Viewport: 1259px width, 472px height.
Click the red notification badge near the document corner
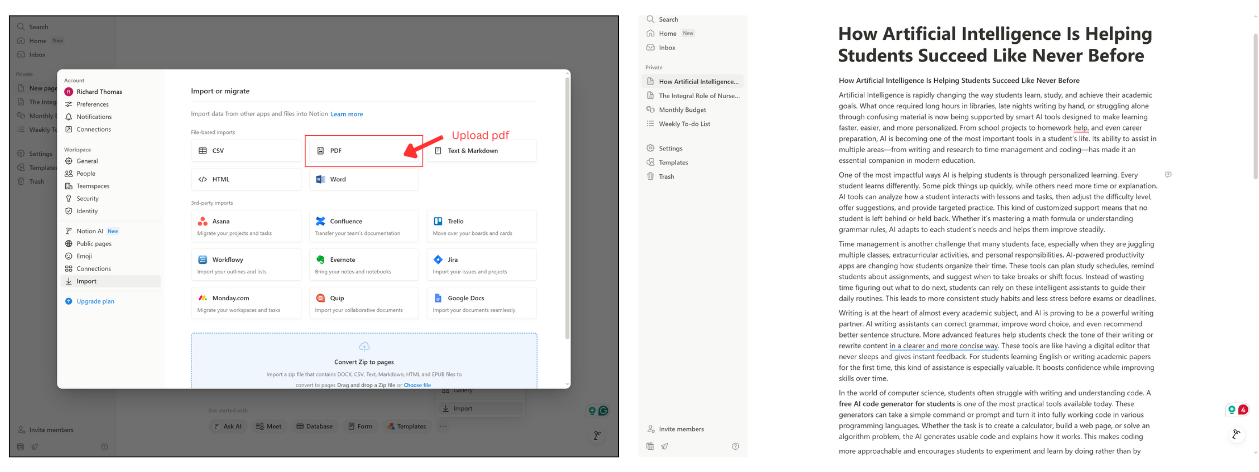point(1243,410)
